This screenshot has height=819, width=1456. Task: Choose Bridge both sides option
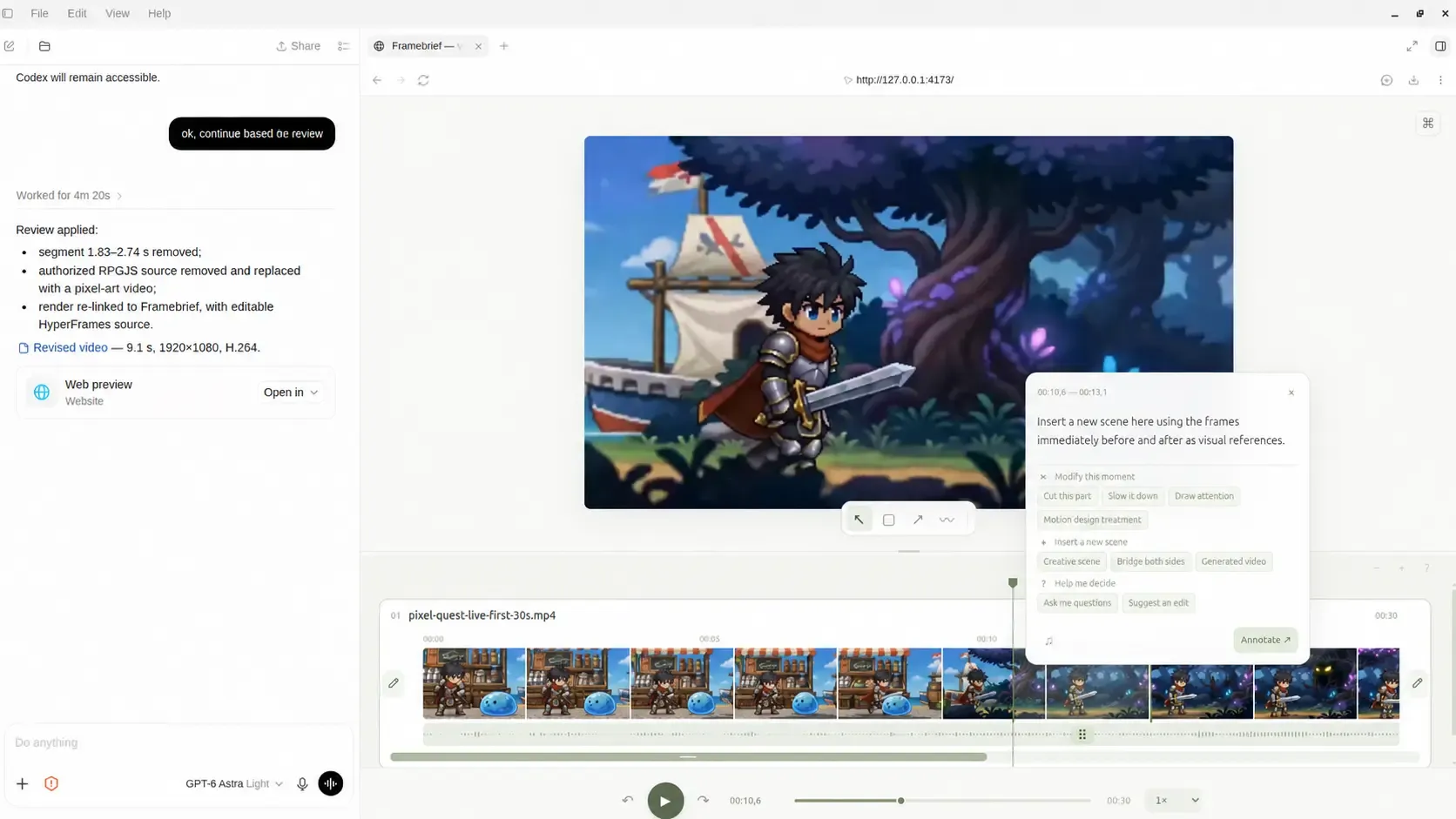[x=1150, y=561]
